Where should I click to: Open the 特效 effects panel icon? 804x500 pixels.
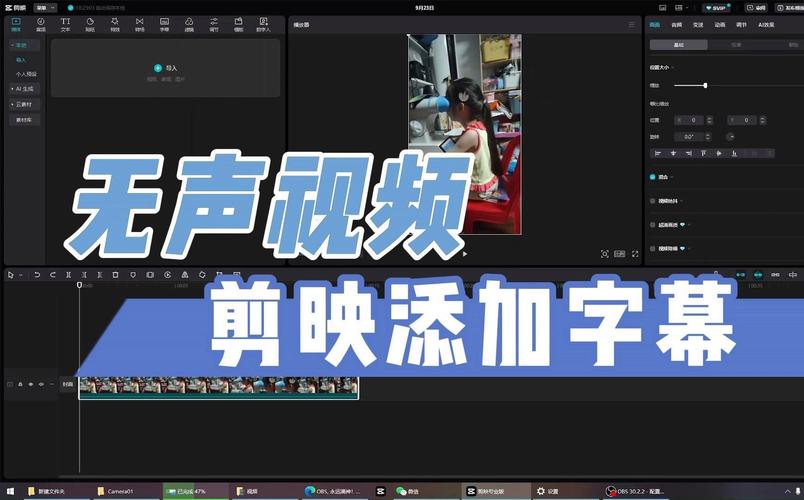point(115,24)
